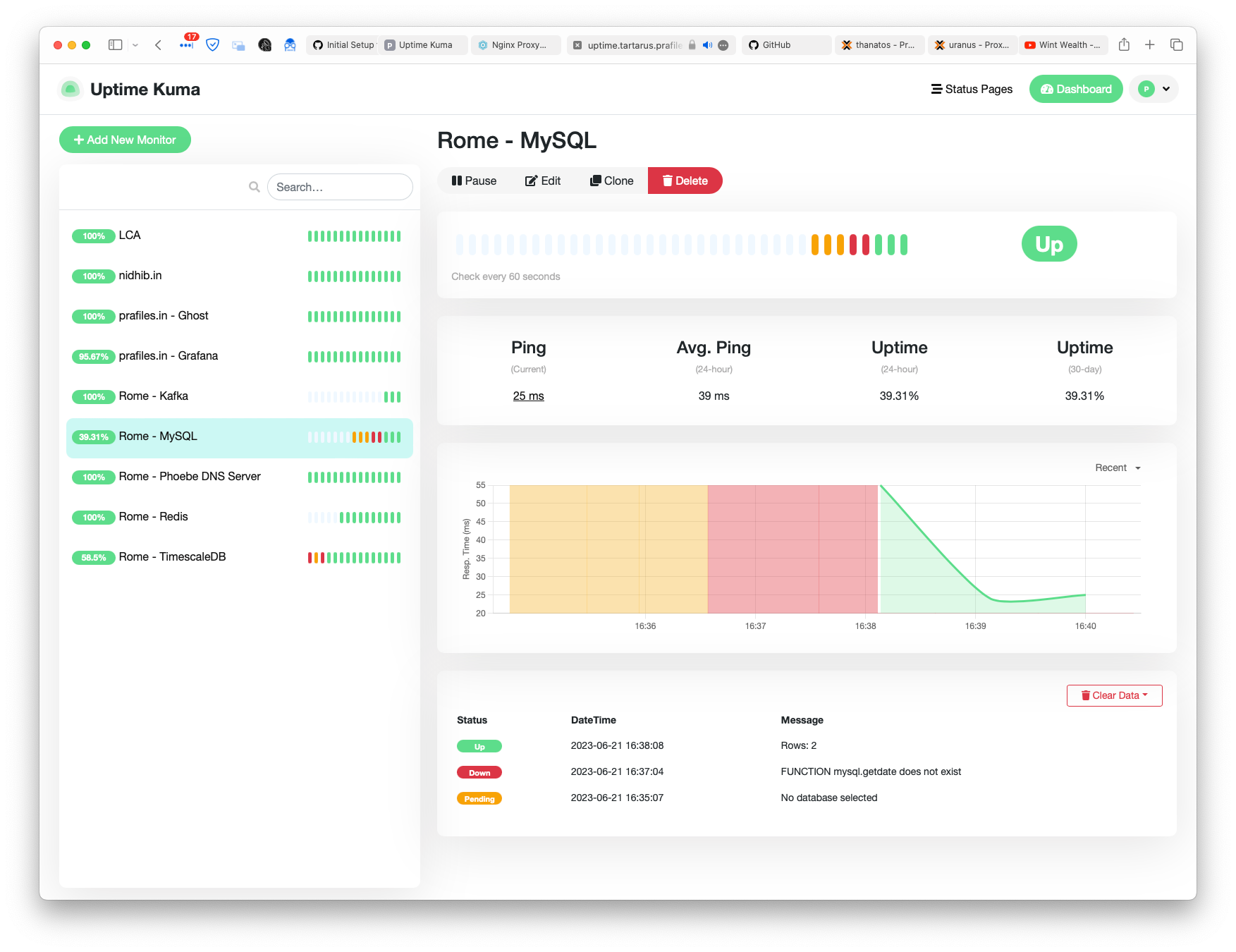
Task: Select the Rome - Redis monitor
Action: pos(240,517)
